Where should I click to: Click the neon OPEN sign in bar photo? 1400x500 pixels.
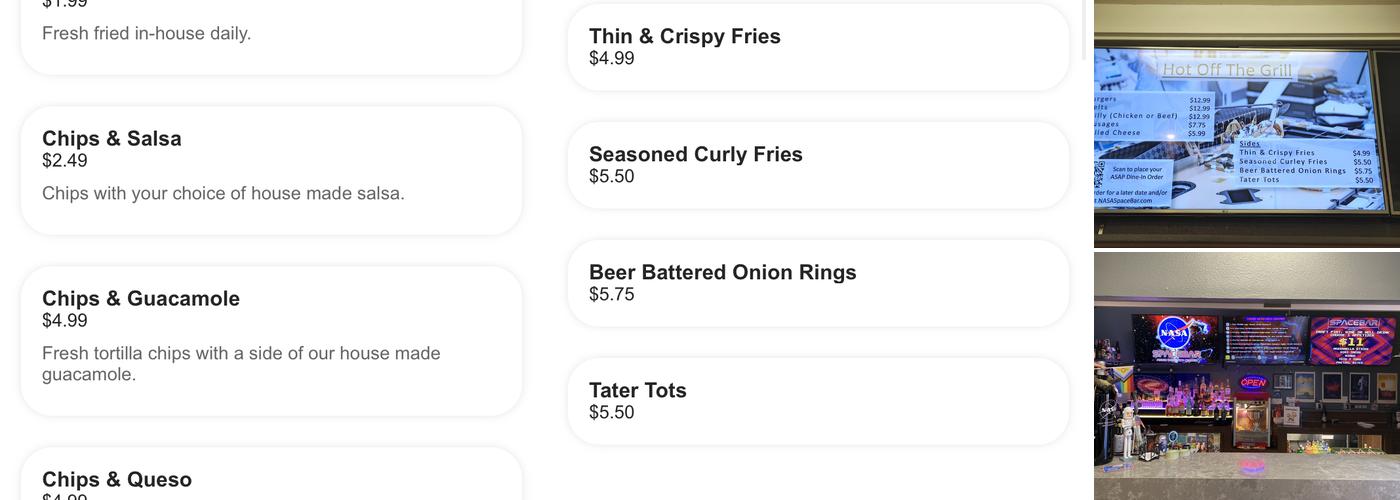1253,383
